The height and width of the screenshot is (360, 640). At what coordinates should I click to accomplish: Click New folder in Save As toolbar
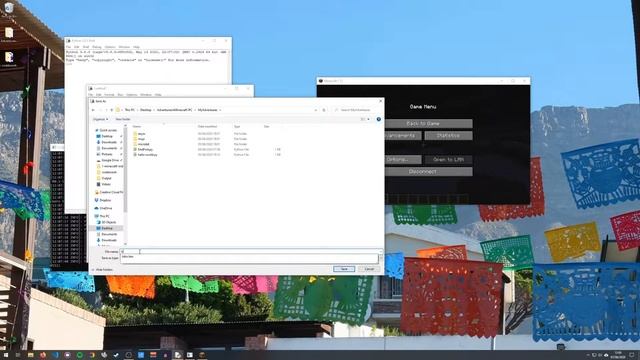click(123, 119)
